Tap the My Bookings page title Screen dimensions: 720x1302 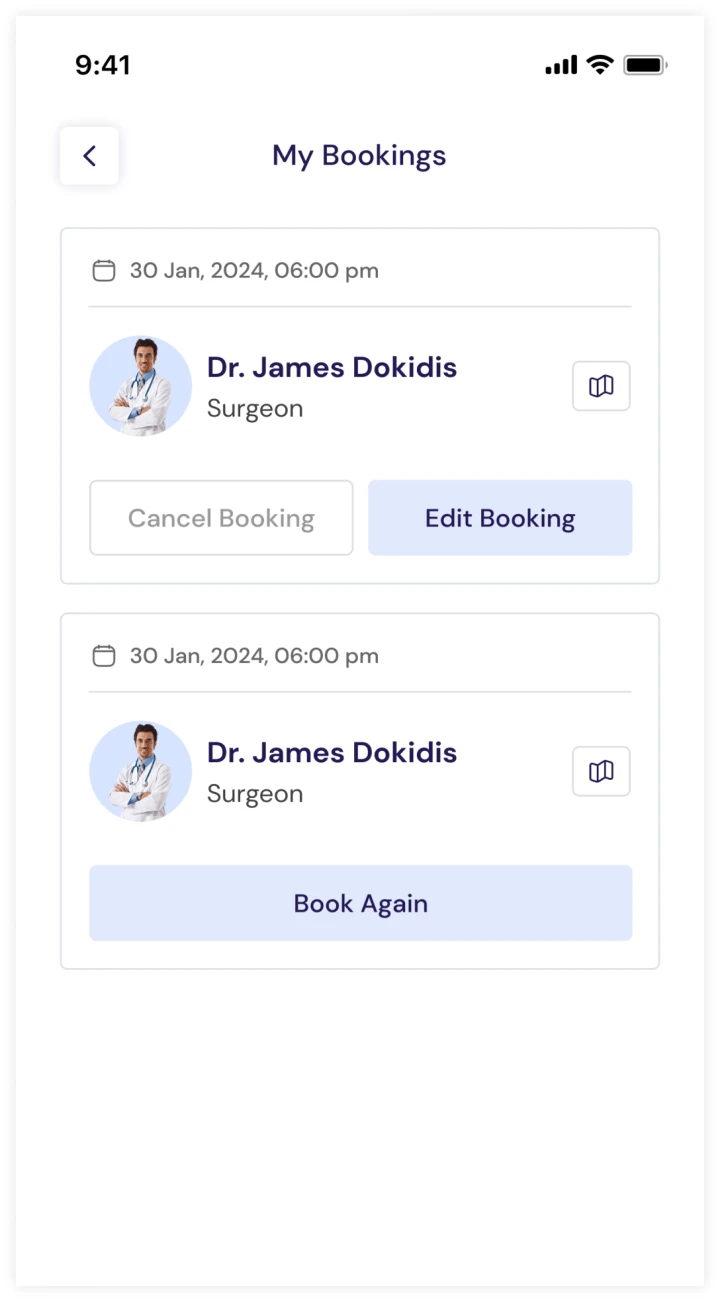coord(359,156)
